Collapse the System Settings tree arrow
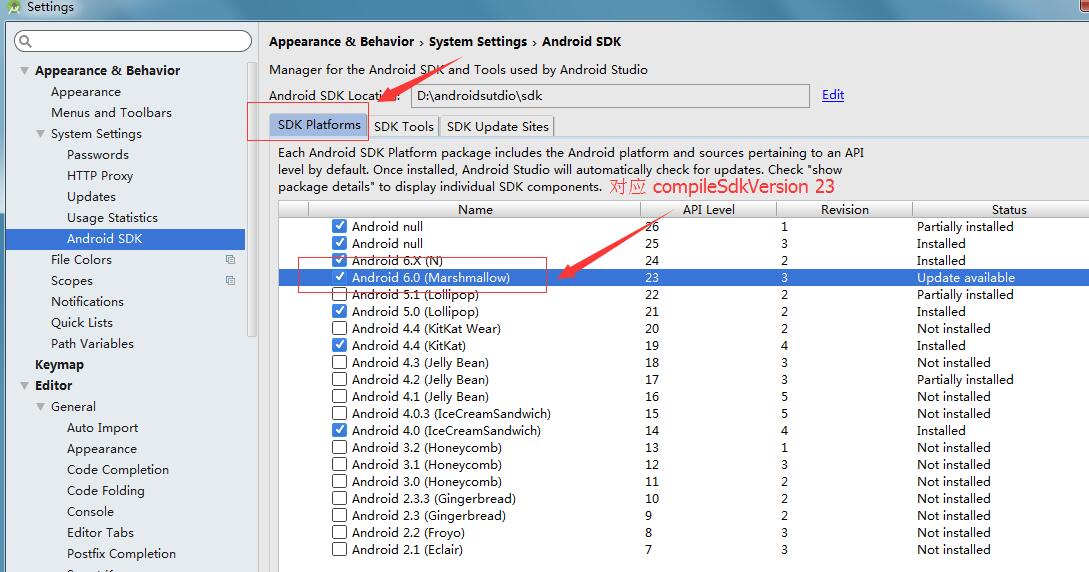Screen dimensions: 1089x572 click(40, 133)
